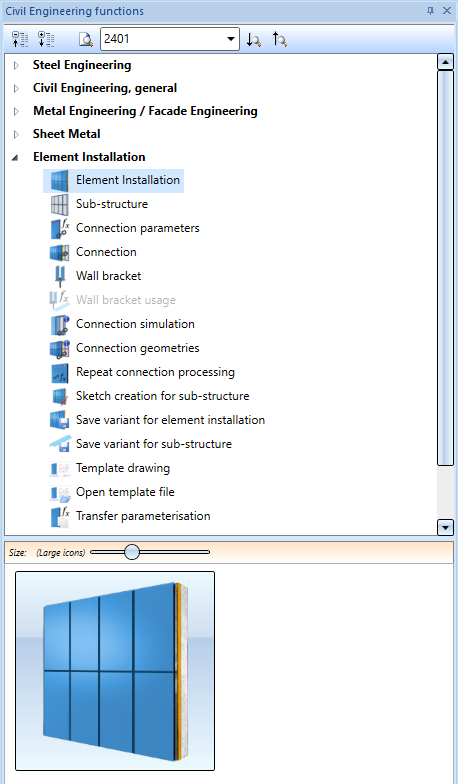The width and height of the screenshot is (458, 784).
Task: Click the vertical scrollbar thumb
Action: (445, 268)
